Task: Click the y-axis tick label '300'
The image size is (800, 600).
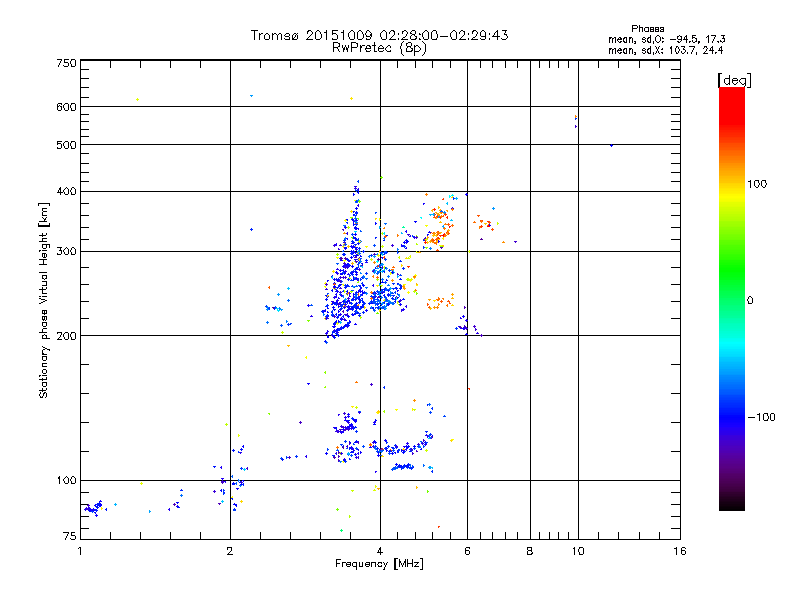Action: tap(66, 251)
